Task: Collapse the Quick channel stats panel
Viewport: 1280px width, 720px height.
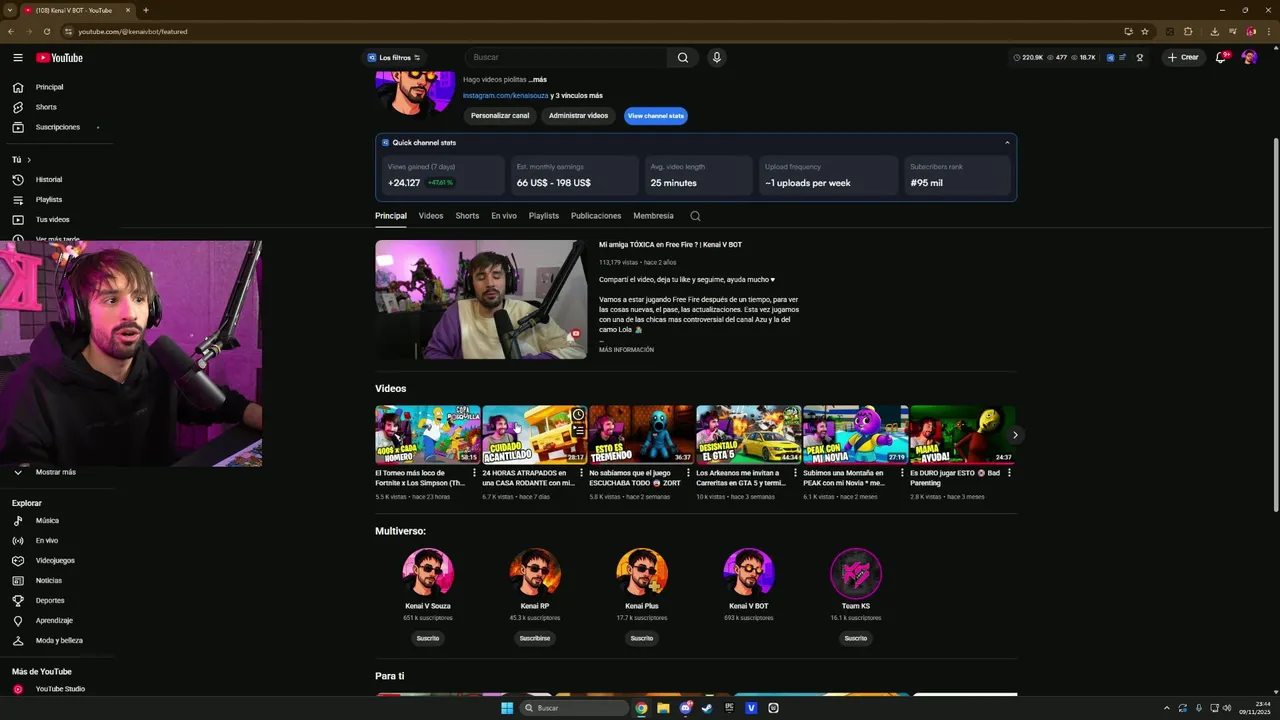Action: (x=1007, y=143)
